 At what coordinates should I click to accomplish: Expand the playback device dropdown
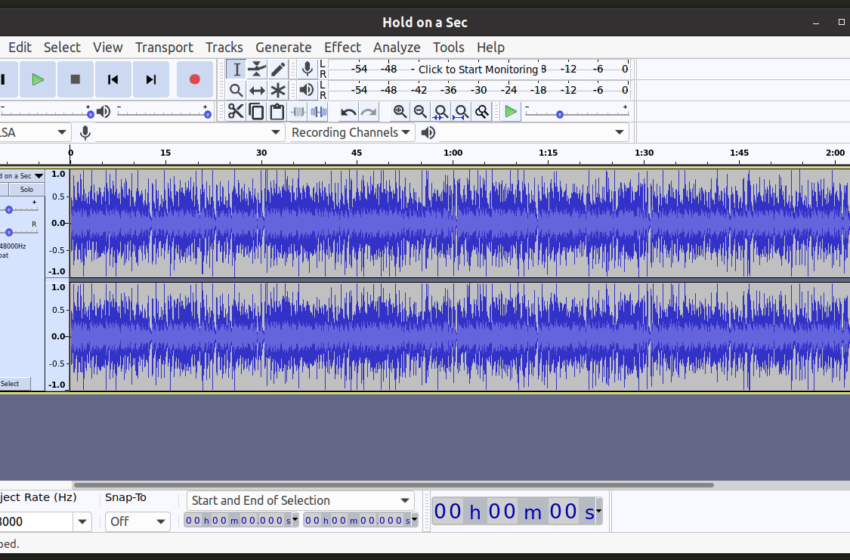tap(619, 132)
